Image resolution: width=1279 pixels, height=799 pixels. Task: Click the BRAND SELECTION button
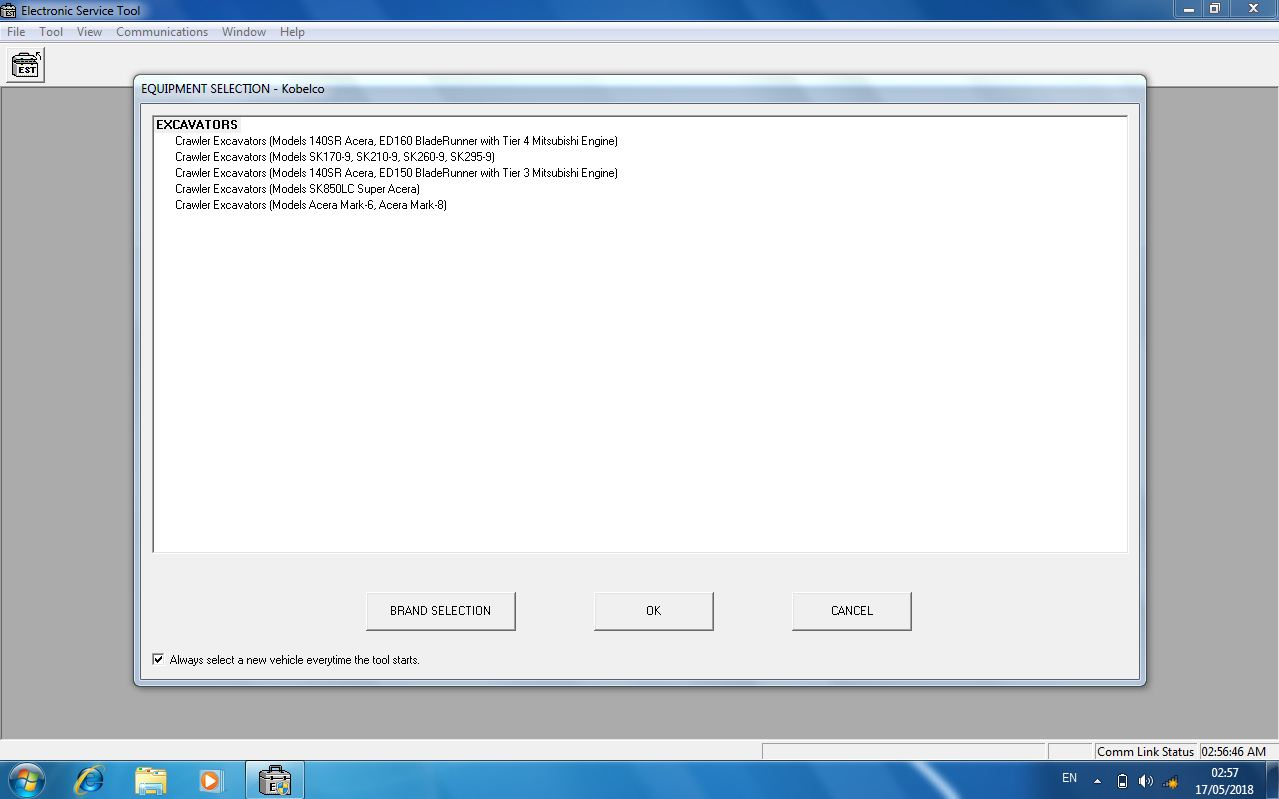tap(440, 611)
